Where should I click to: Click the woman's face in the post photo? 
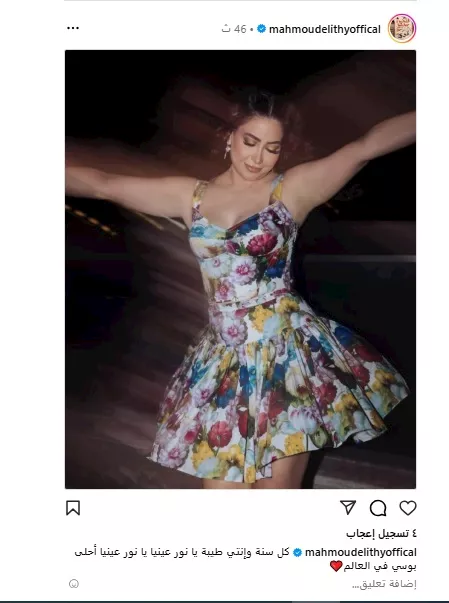(258, 148)
